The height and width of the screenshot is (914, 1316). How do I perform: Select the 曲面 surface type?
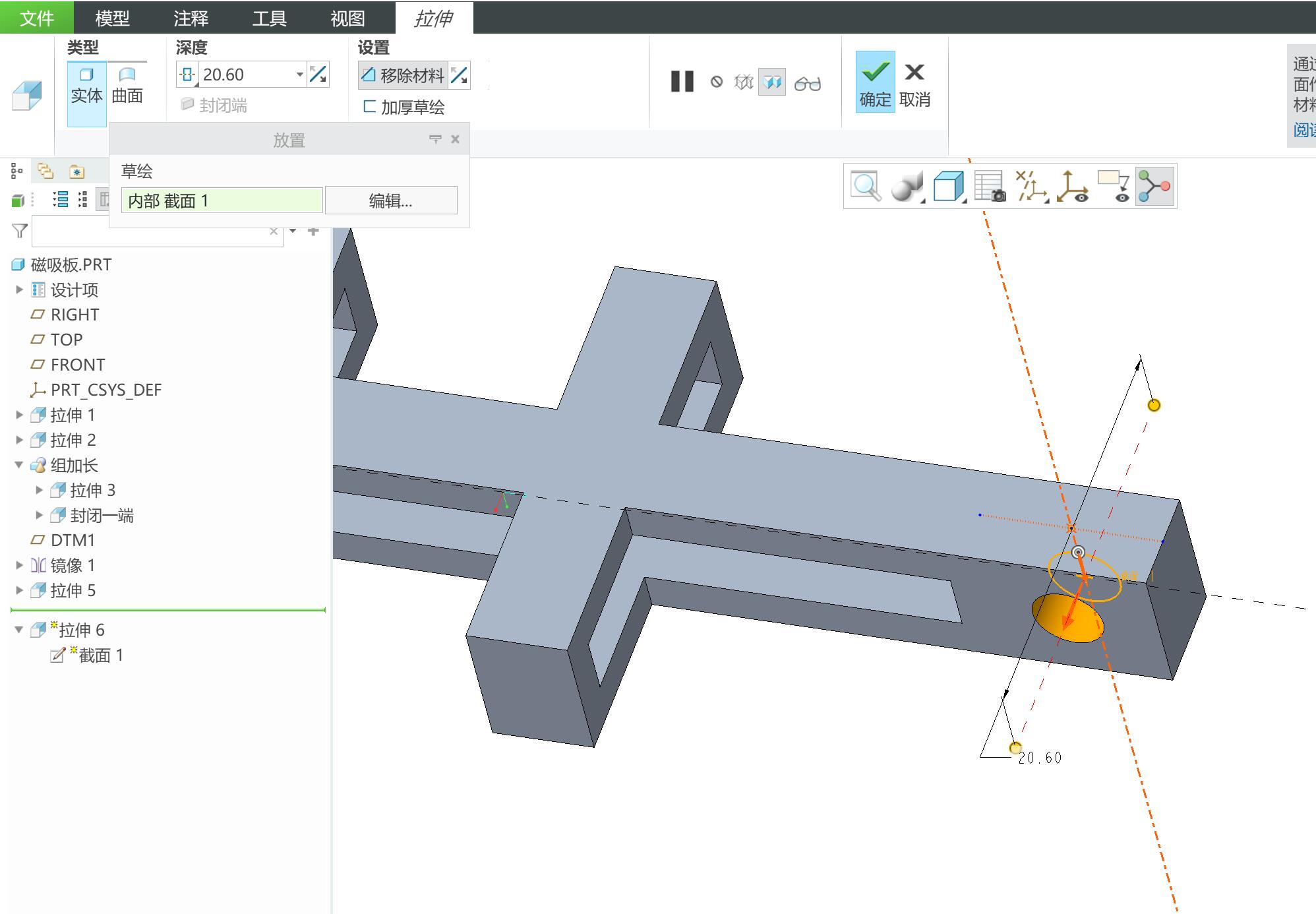click(x=127, y=86)
